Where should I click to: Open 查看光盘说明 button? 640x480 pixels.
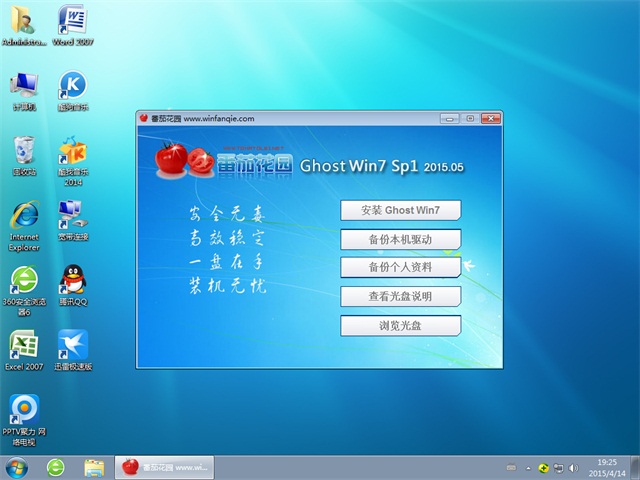point(400,296)
